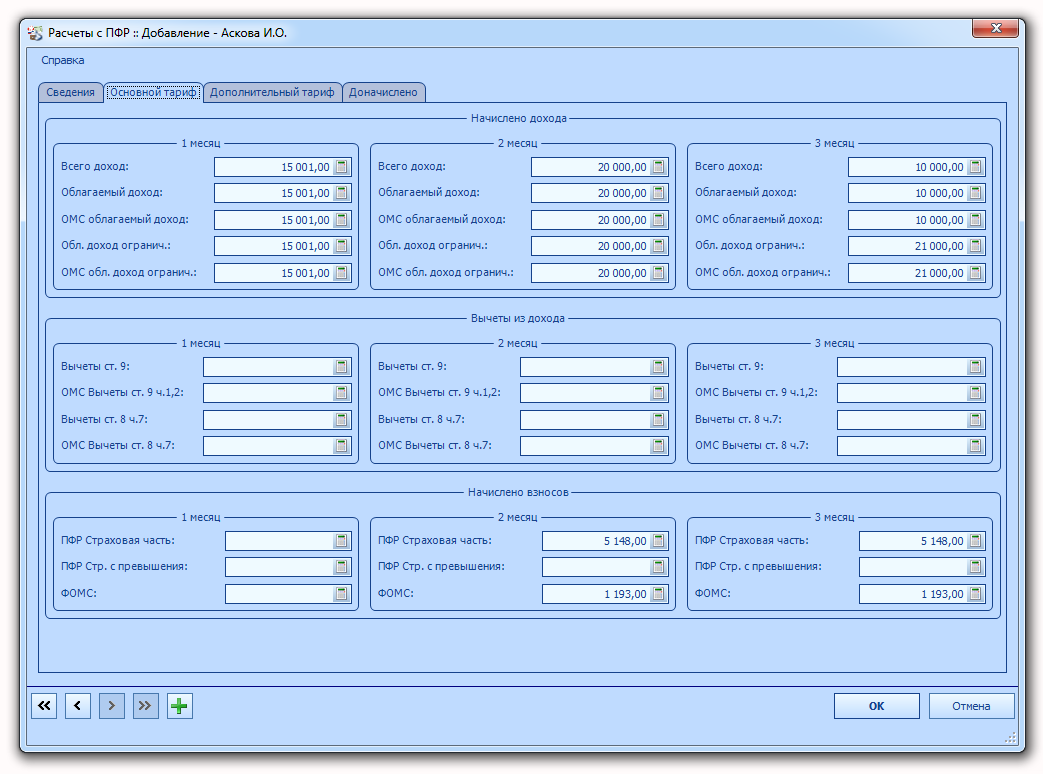
Task: Click the application icon in title bar
Action: 35,33
